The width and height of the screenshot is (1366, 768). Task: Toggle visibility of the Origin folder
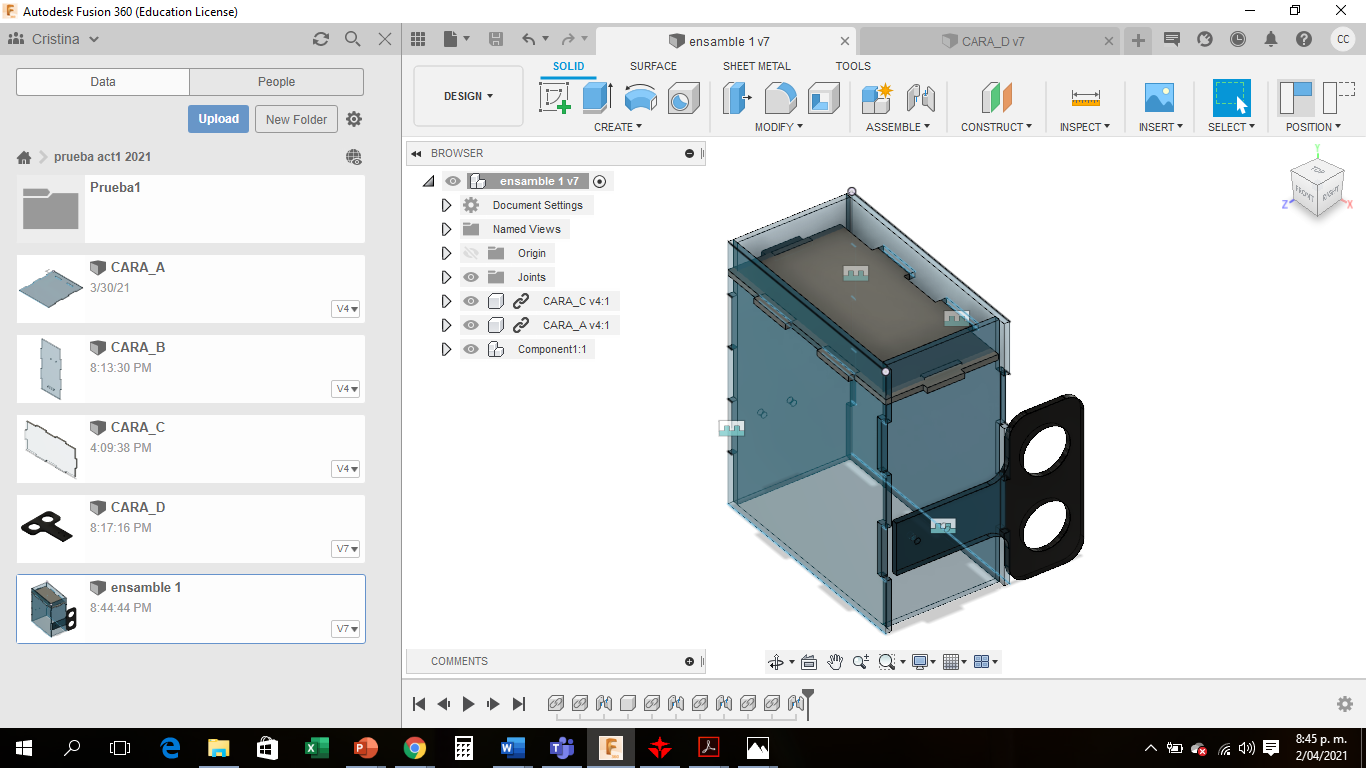click(471, 253)
